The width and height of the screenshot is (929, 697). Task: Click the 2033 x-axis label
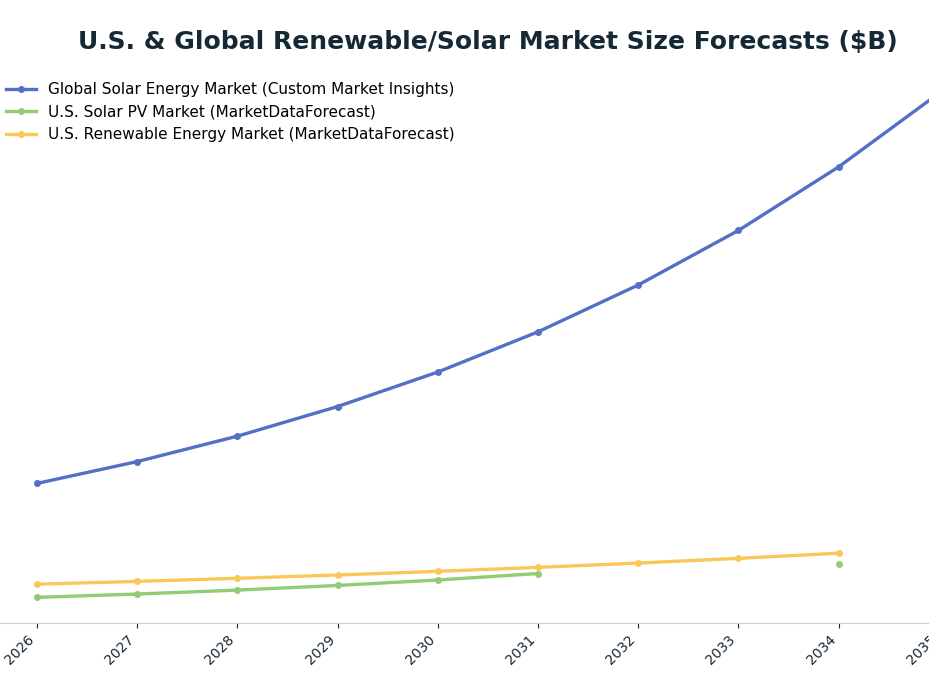(720, 649)
